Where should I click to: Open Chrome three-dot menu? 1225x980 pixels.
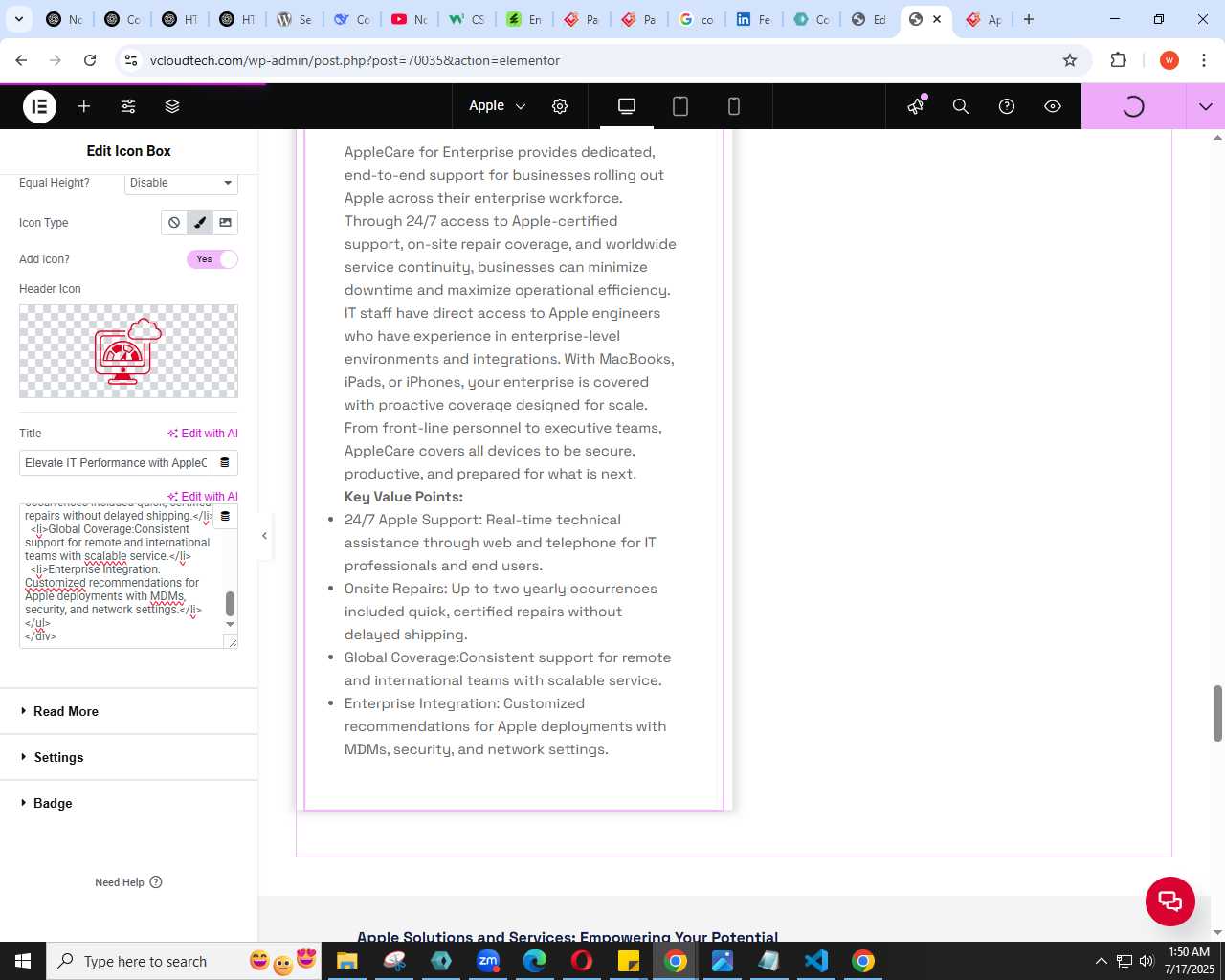pos(1204,60)
